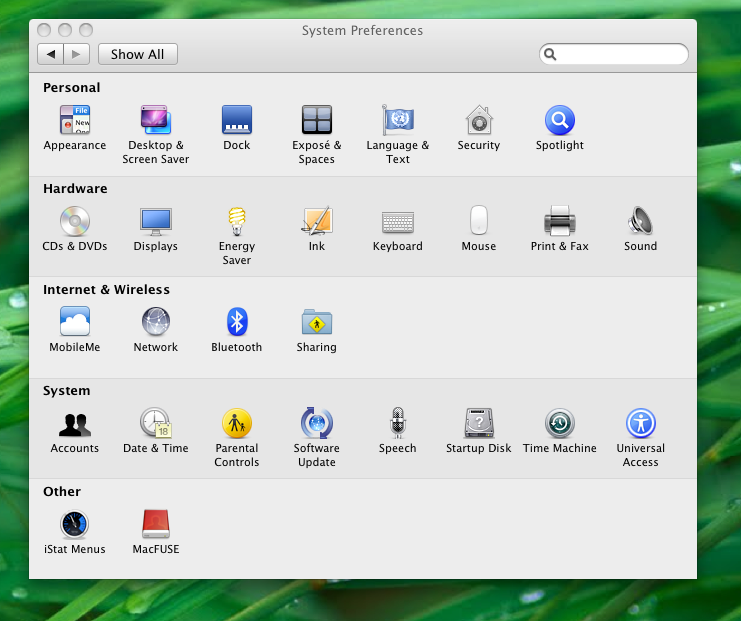The height and width of the screenshot is (621, 741).
Task: Click the magnifying glass in the search field
Action: coord(550,54)
